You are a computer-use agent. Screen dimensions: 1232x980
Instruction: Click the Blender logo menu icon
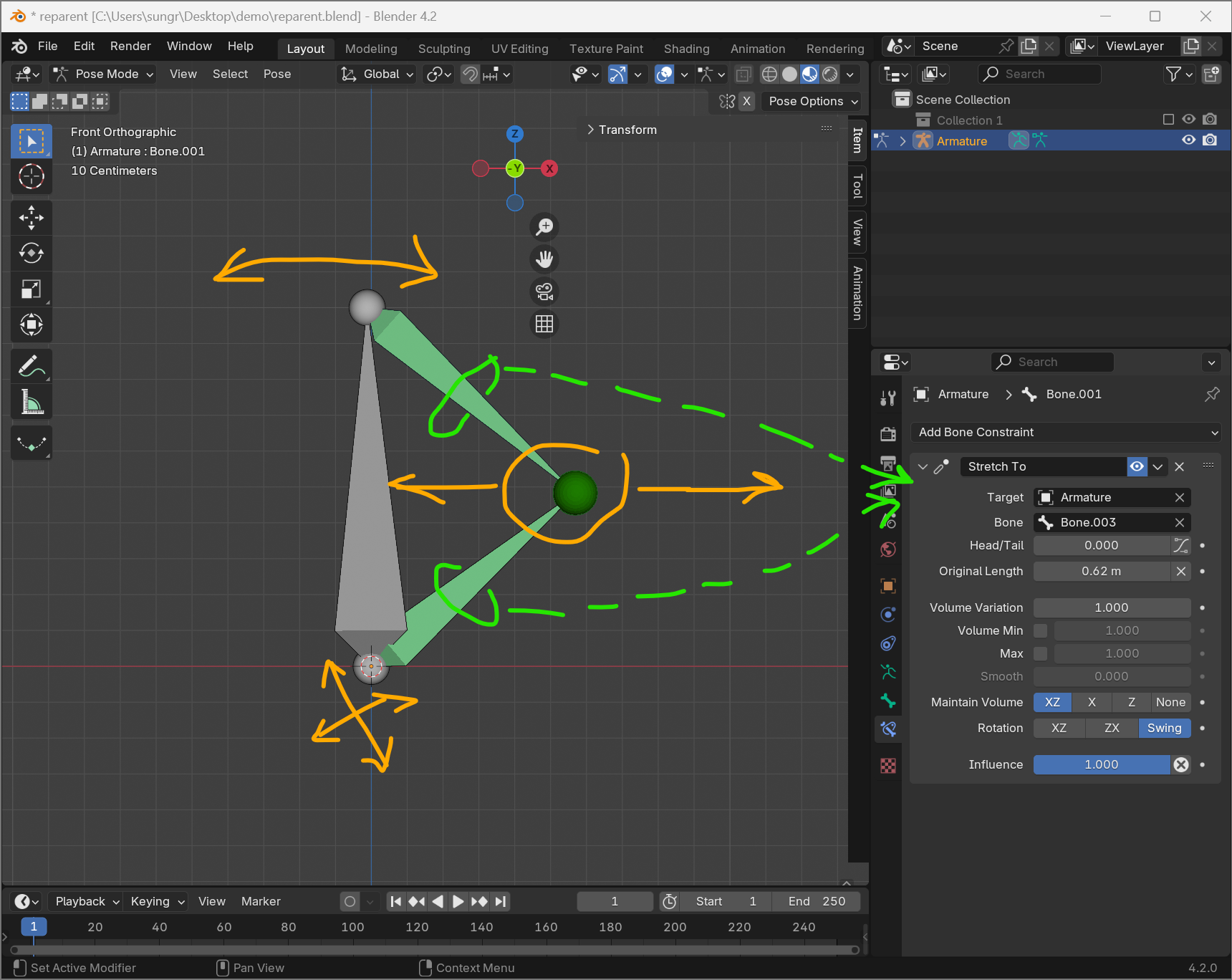(19, 47)
